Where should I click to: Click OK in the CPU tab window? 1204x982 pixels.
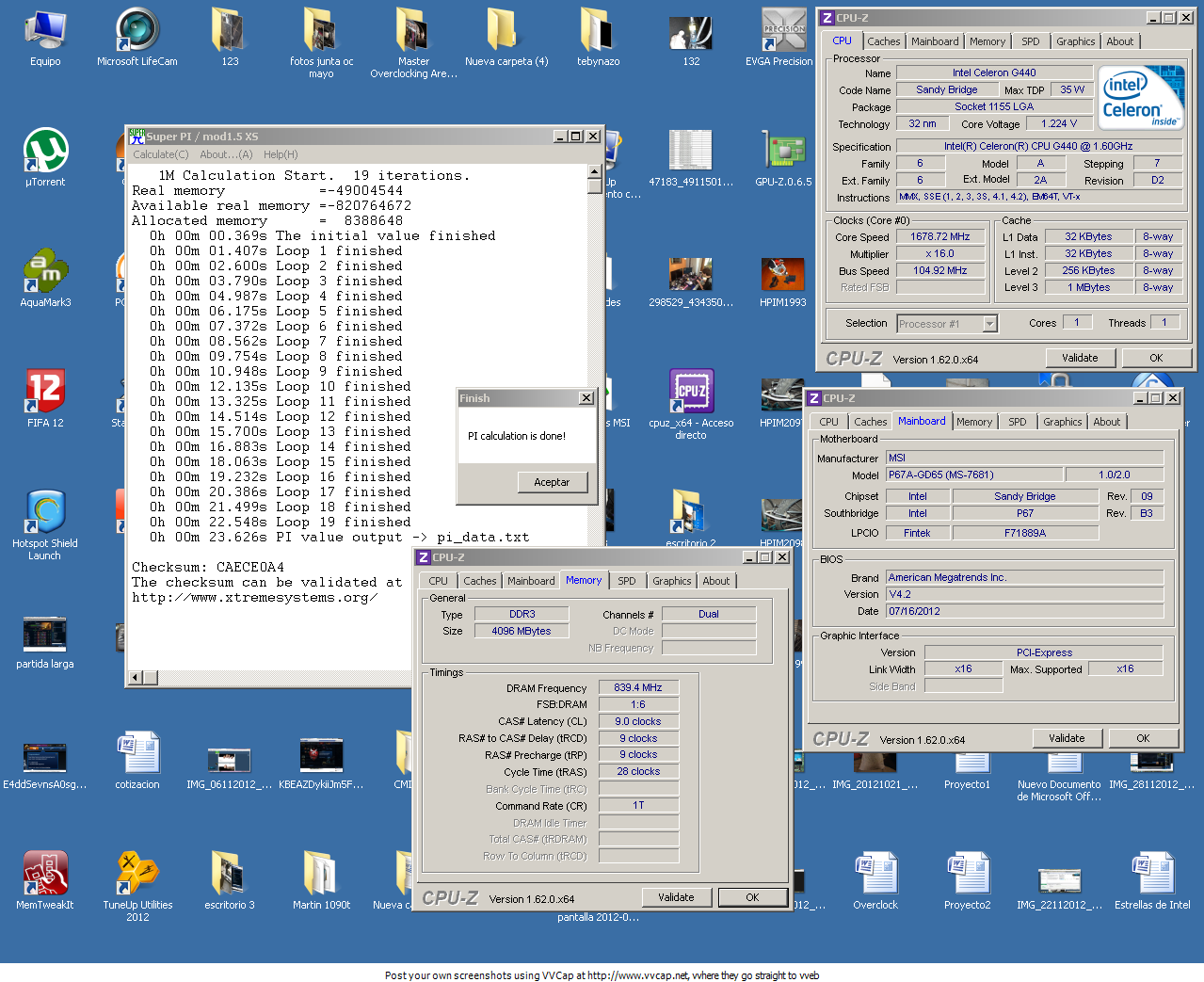(1156, 358)
